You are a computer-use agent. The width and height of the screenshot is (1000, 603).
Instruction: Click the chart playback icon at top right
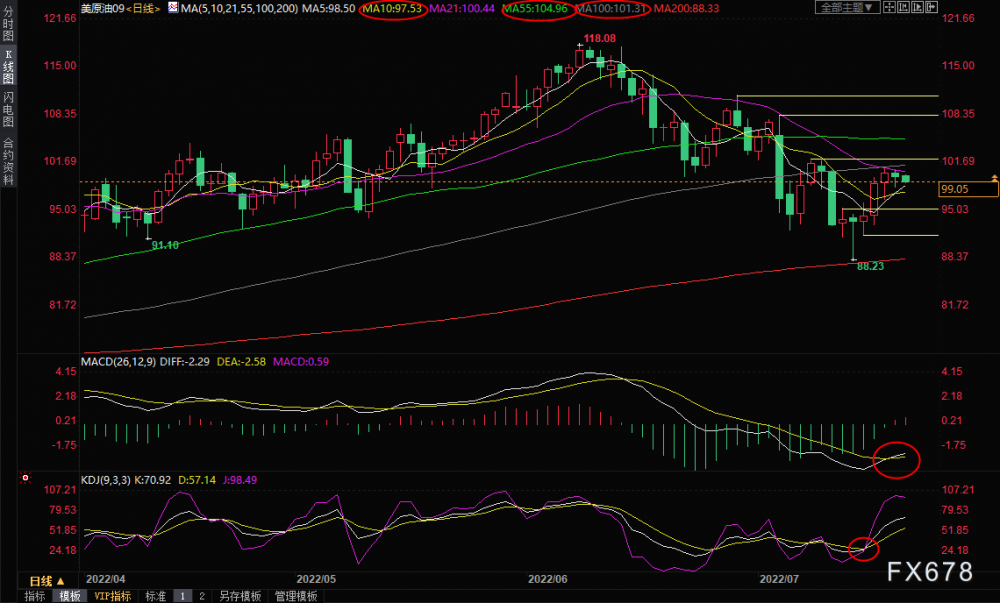[x=918, y=8]
